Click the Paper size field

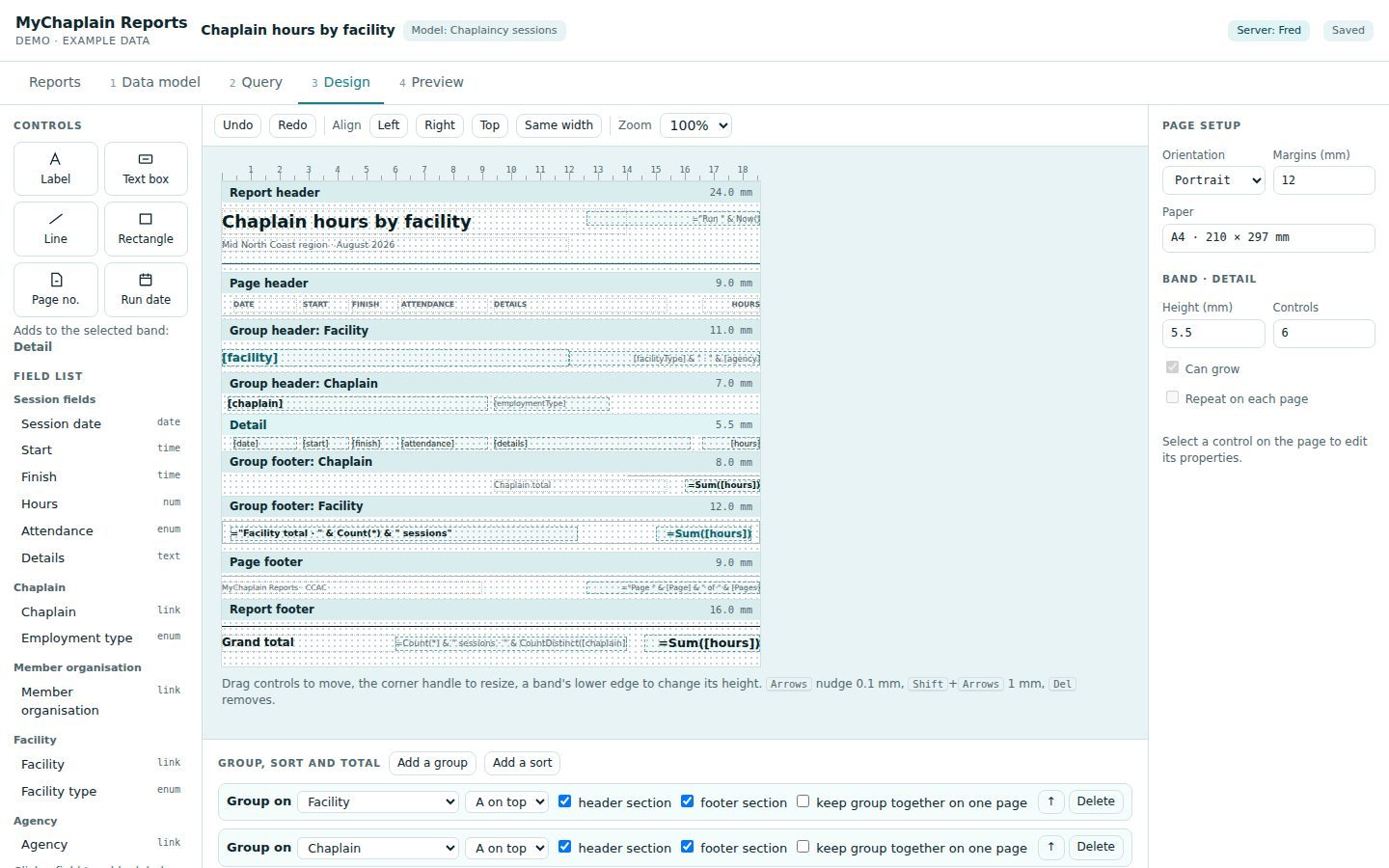click(x=1268, y=237)
